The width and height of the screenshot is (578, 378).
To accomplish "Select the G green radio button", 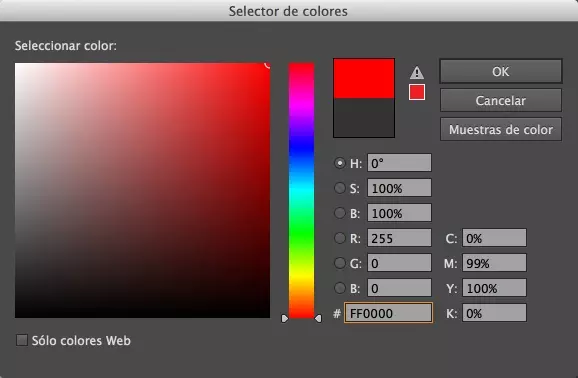I will click(340, 263).
